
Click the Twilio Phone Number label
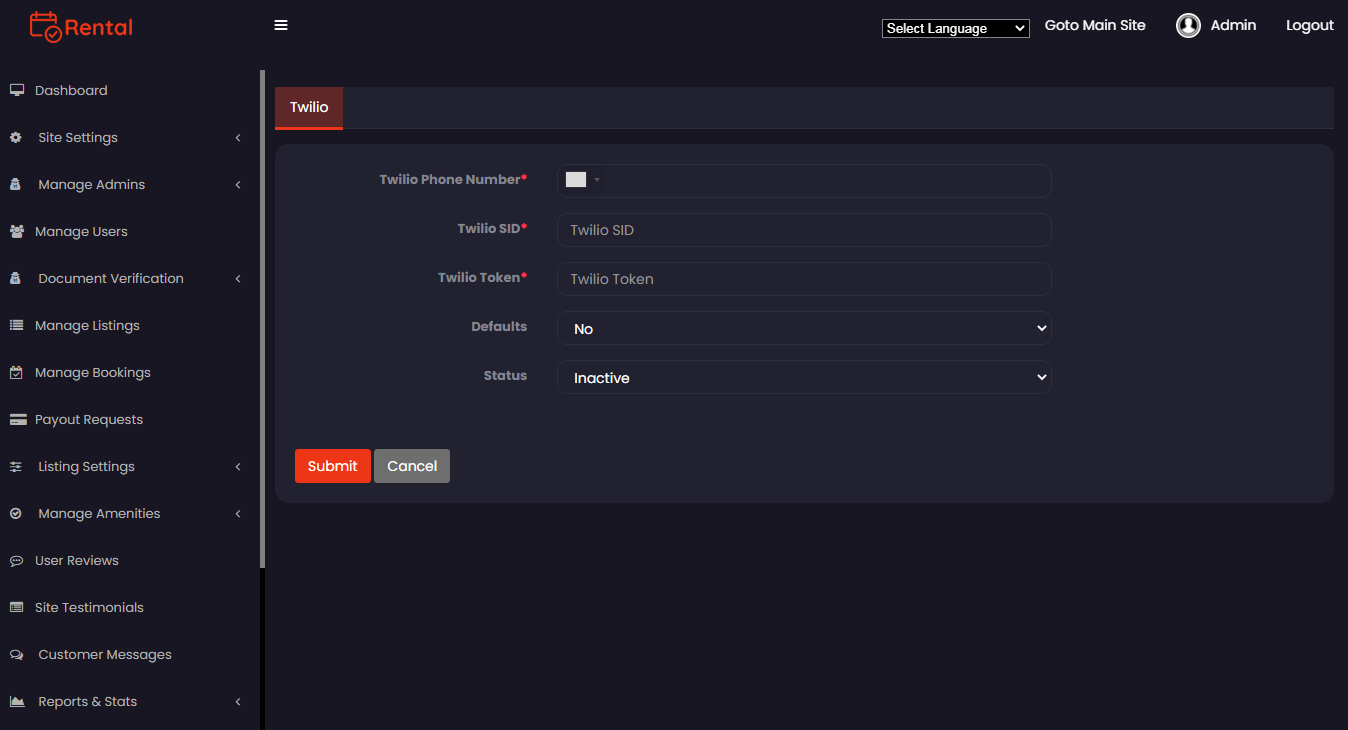click(453, 179)
